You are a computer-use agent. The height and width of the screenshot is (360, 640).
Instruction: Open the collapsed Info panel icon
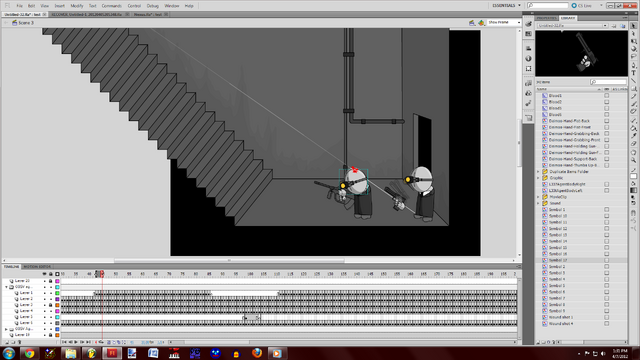pos(529,58)
